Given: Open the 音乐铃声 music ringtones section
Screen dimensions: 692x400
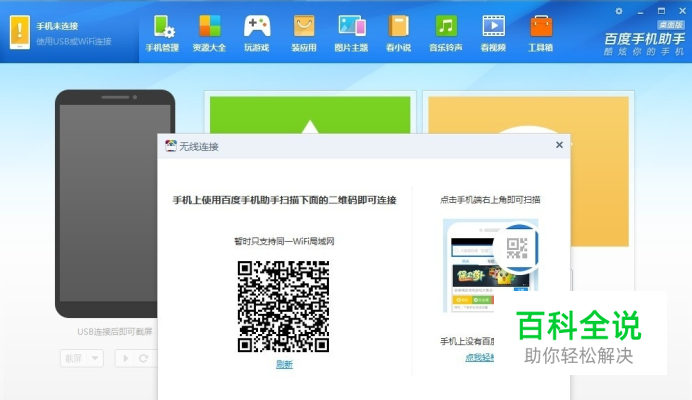Looking at the screenshot, I should point(446,34).
